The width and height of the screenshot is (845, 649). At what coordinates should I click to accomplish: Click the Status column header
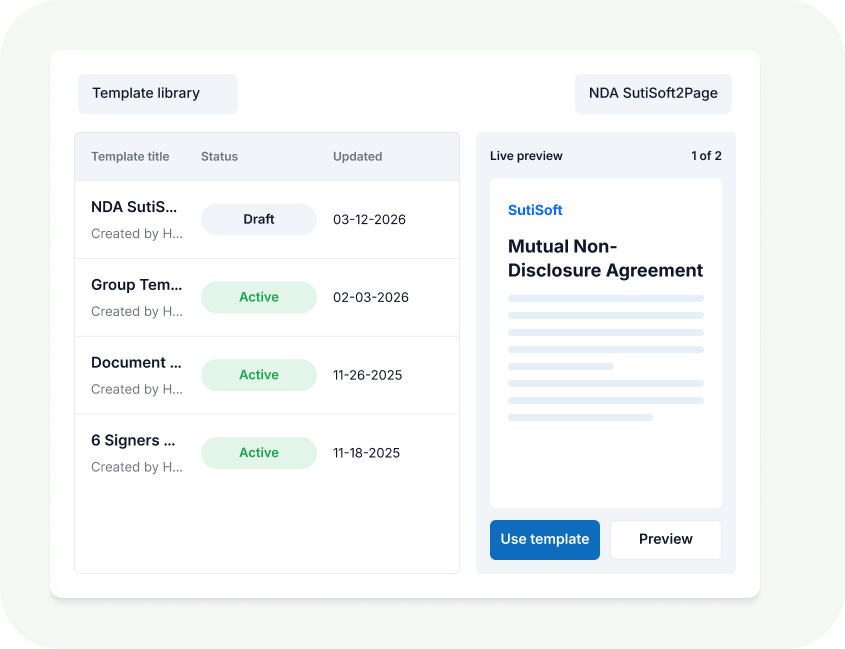[219, 156]
